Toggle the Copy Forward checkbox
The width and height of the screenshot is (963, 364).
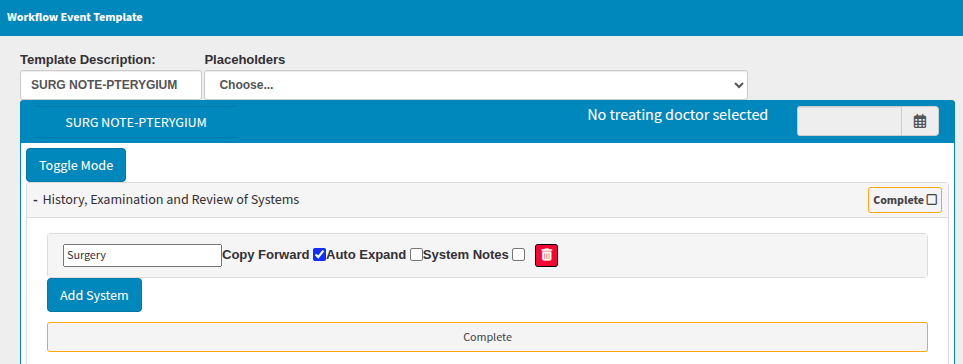[319, 255]
